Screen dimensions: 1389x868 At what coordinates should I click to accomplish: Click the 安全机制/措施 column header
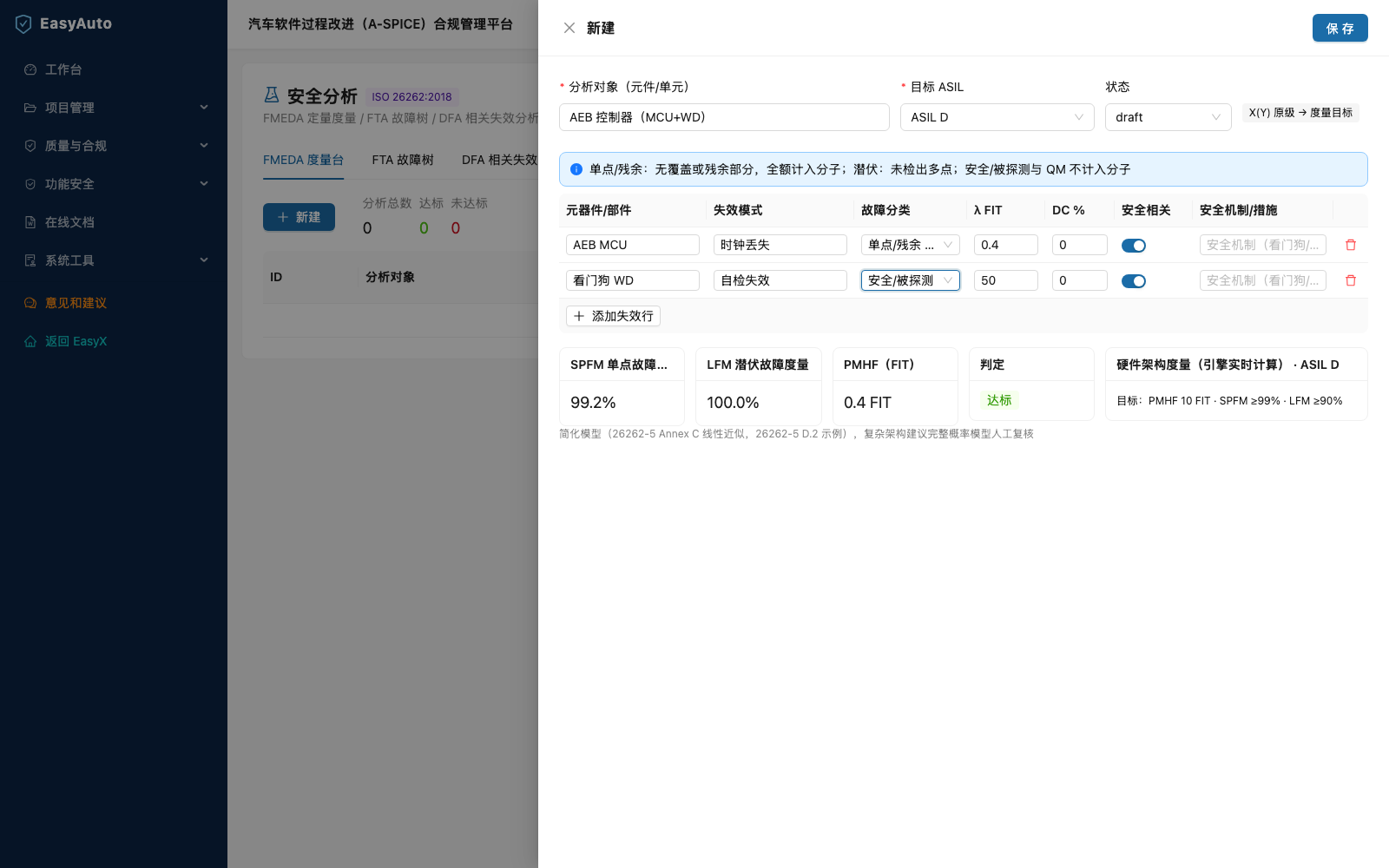pyautogui.click(x=1238, y=210)
